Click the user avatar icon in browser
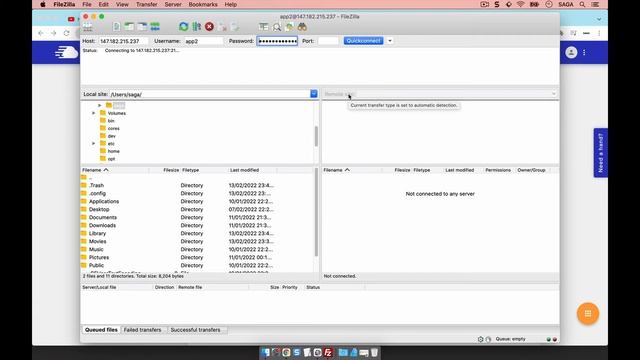640x360 pixels. (571, 52)
